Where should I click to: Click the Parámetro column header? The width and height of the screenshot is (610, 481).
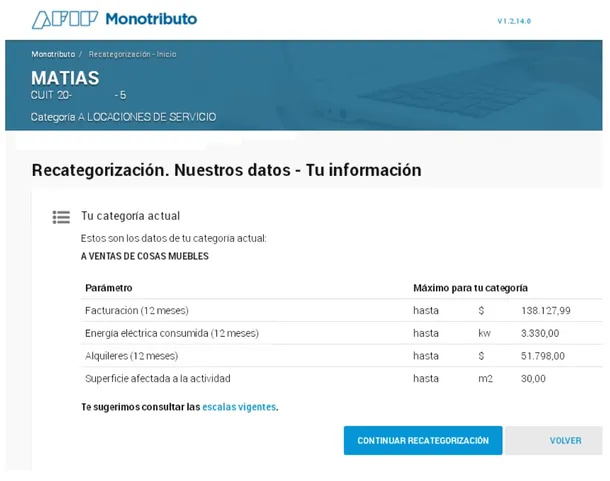coord(109,288)
